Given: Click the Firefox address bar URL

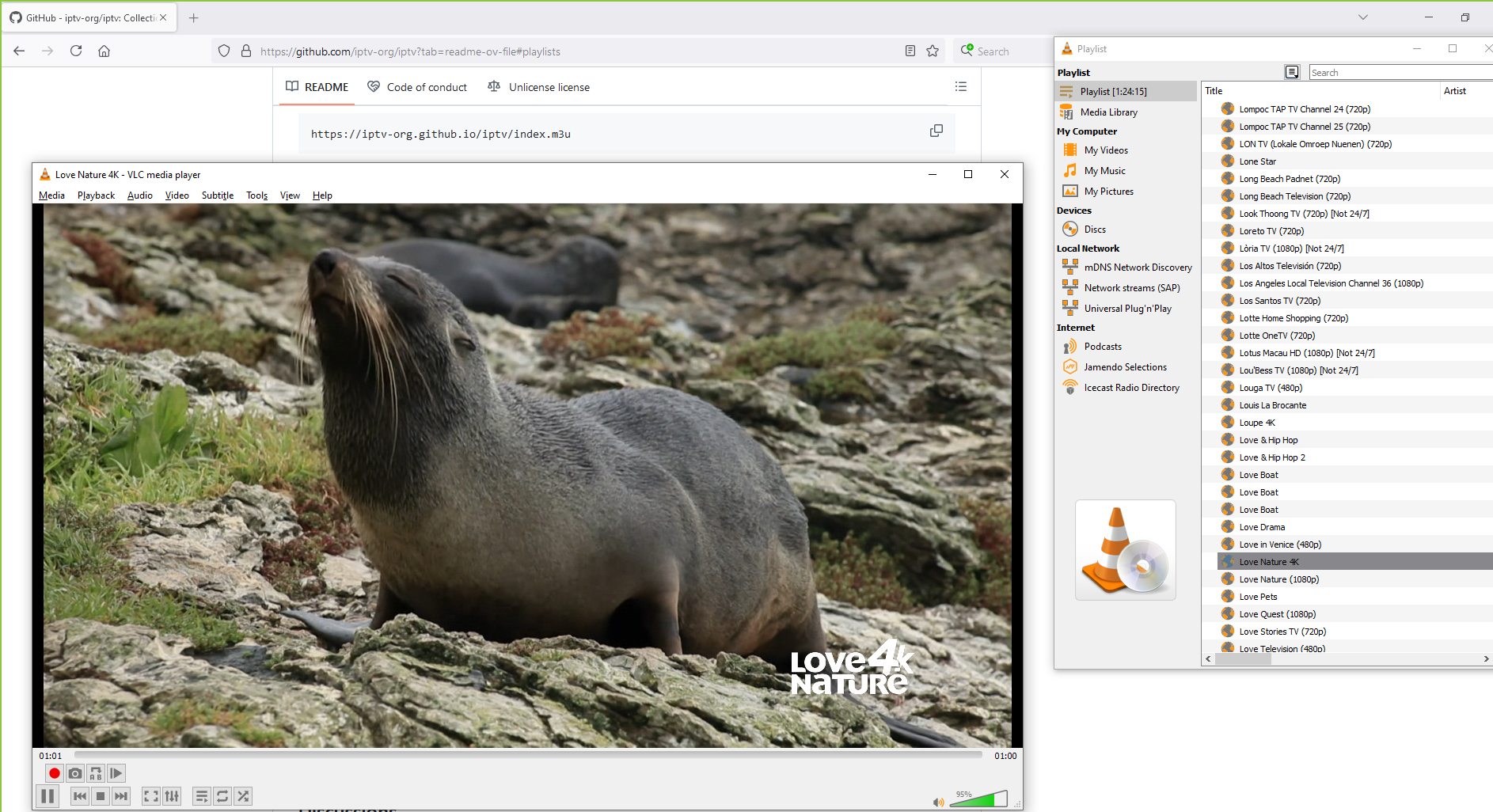Looking at the screenshot, I should coord(410,51).
